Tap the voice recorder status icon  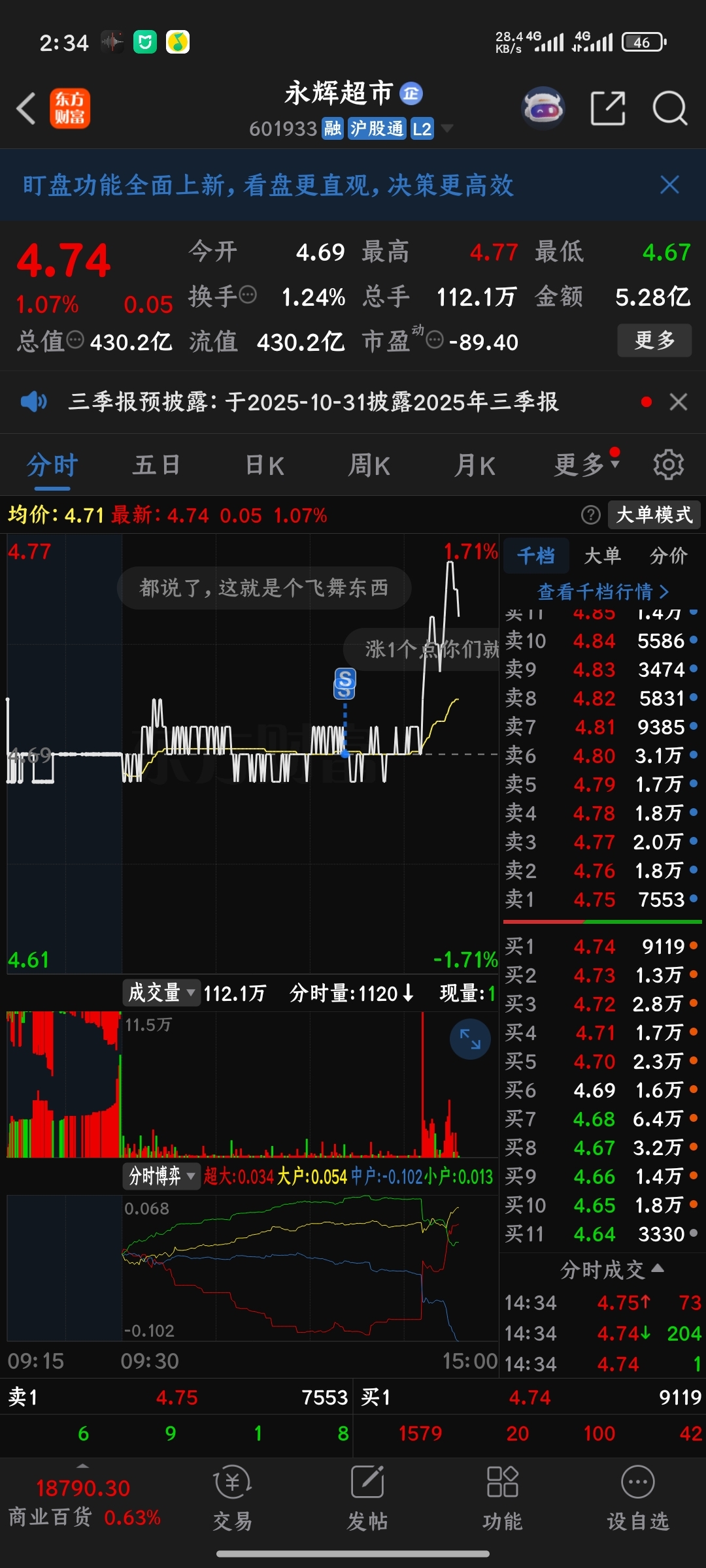[x=112, y=42]
